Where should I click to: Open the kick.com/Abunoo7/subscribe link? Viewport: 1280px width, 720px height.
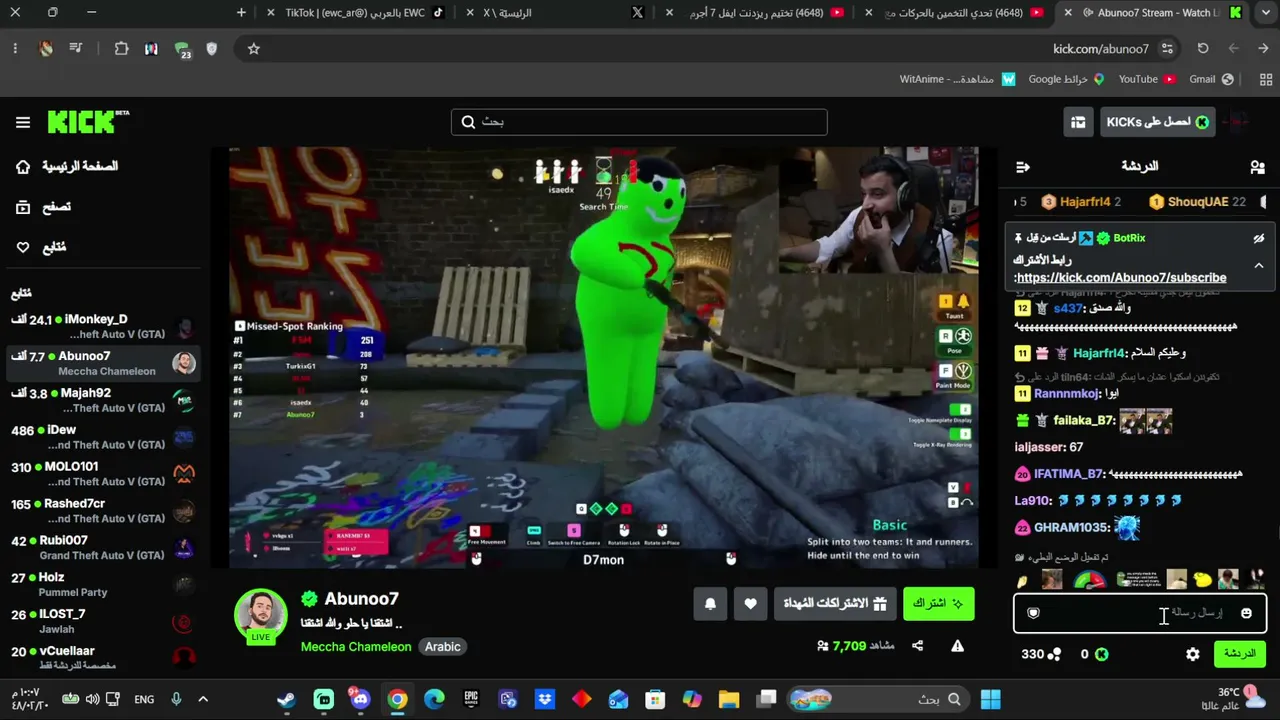[1121, 277]
